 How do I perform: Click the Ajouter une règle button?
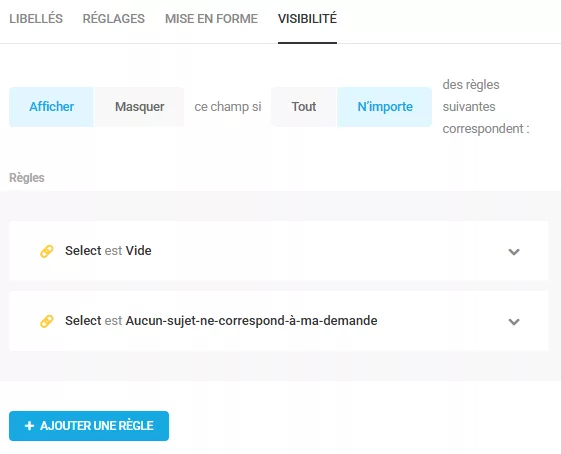pos(89,426)
